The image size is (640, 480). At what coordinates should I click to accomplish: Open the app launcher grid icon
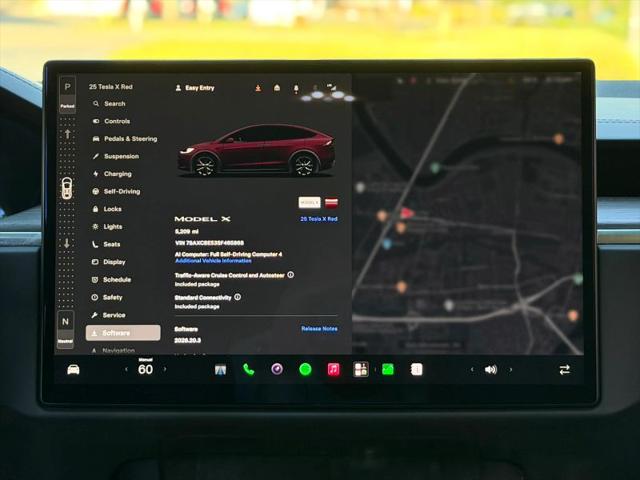click(361, 369)
